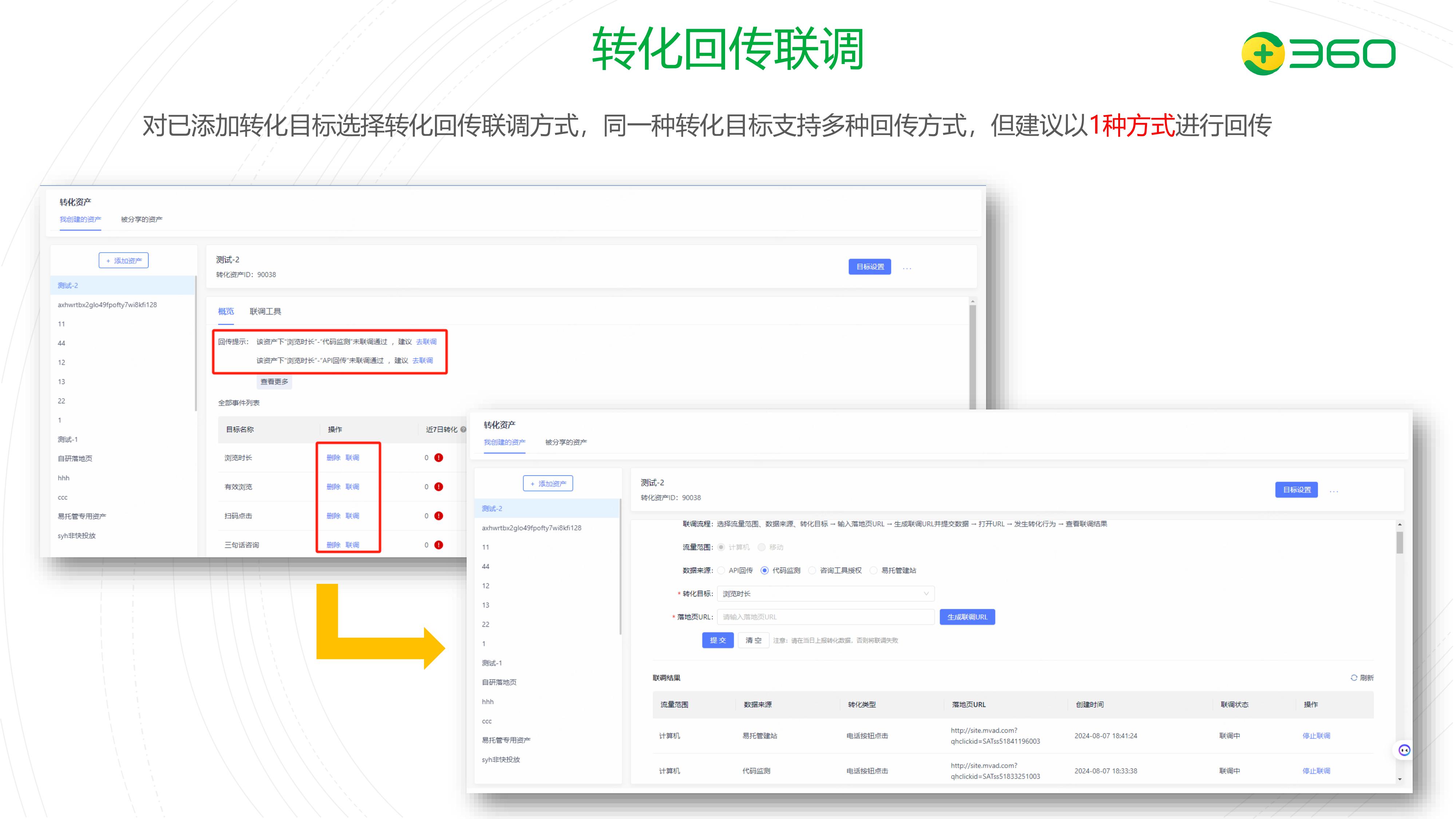The width and height of the screenshot is (1456, 819).
Task: Click 目标设置 button in front window
Action: (x=1297, y=490)
